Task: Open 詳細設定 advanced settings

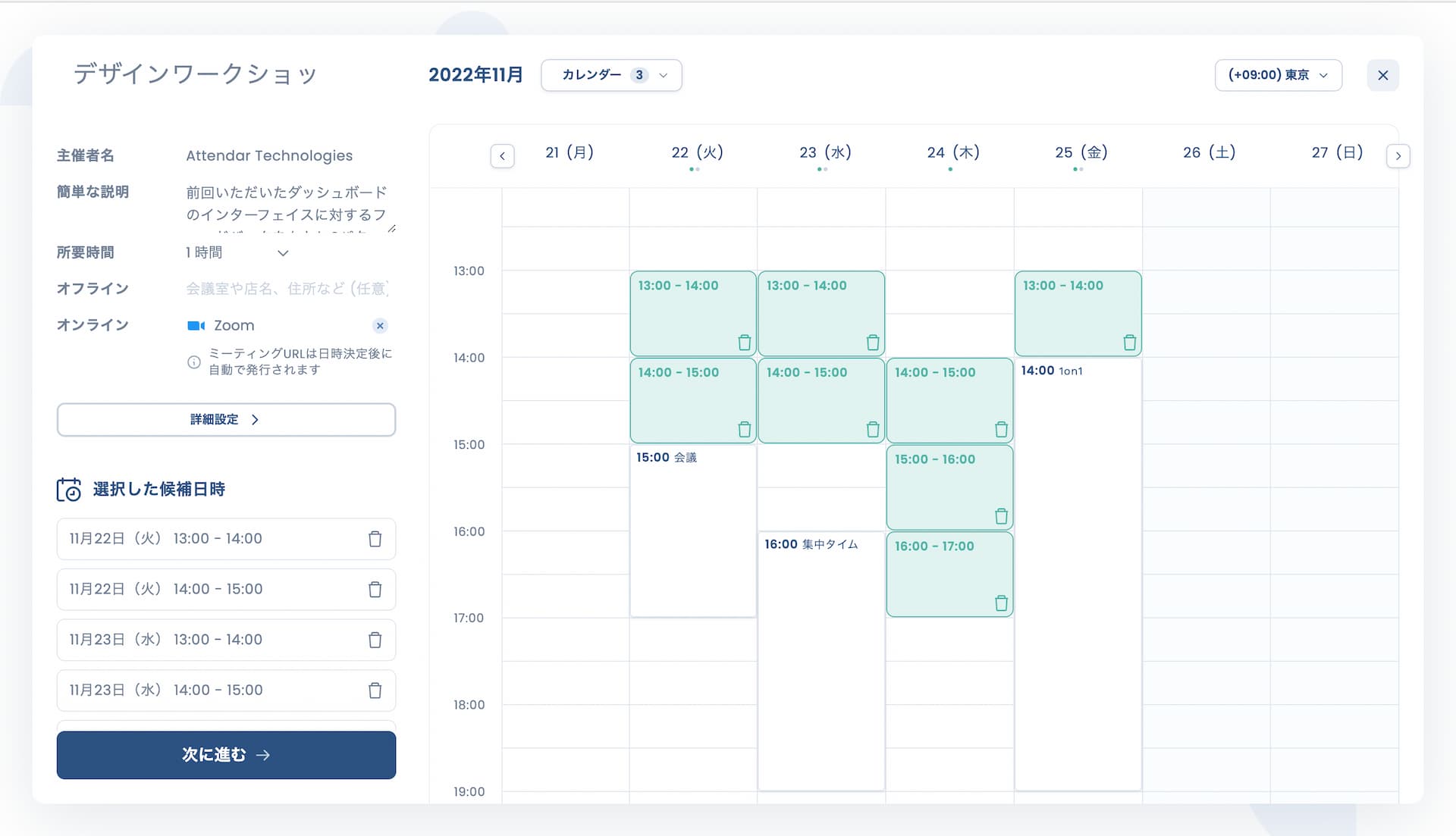Action: (x=226, y=420)
